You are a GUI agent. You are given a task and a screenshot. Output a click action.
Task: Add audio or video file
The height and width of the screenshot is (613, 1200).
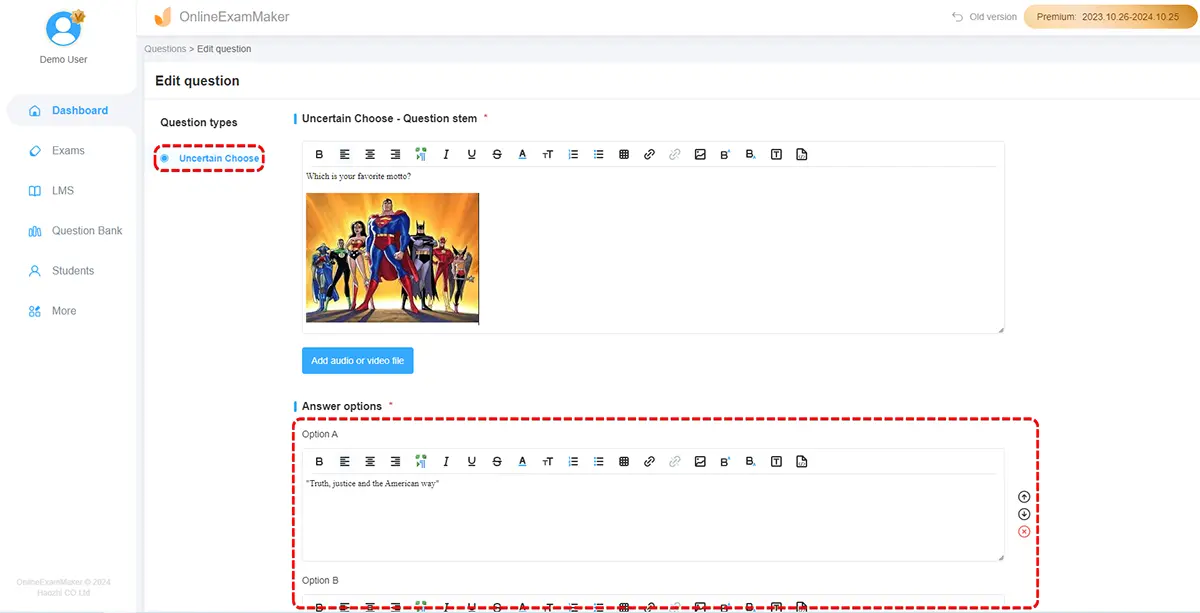pos(357,360)
